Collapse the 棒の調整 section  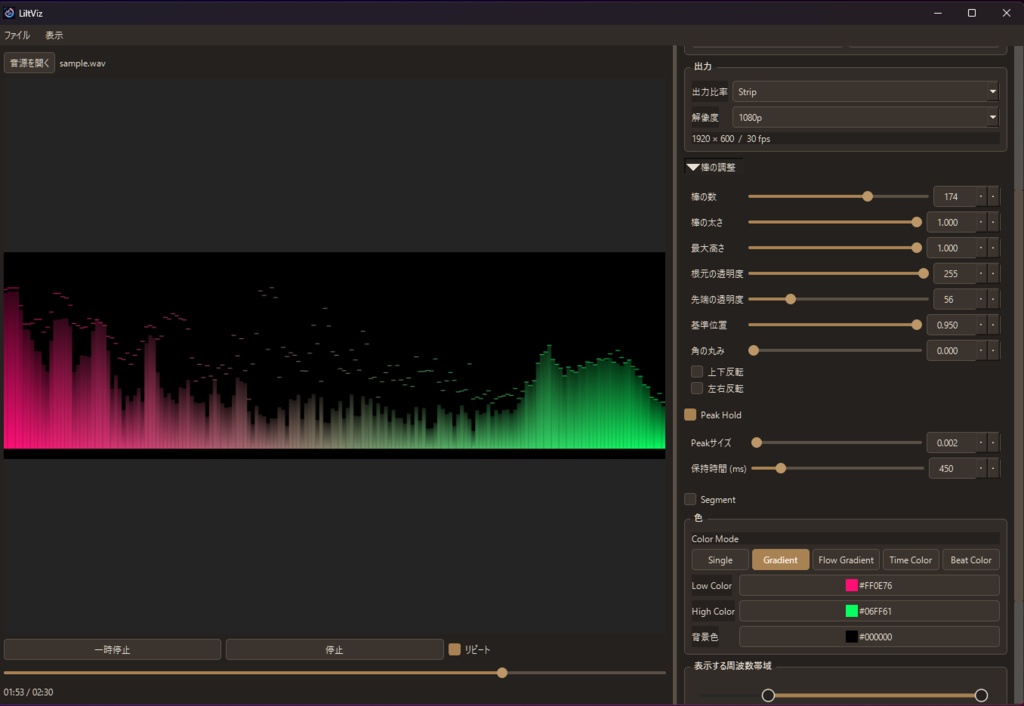713,167
